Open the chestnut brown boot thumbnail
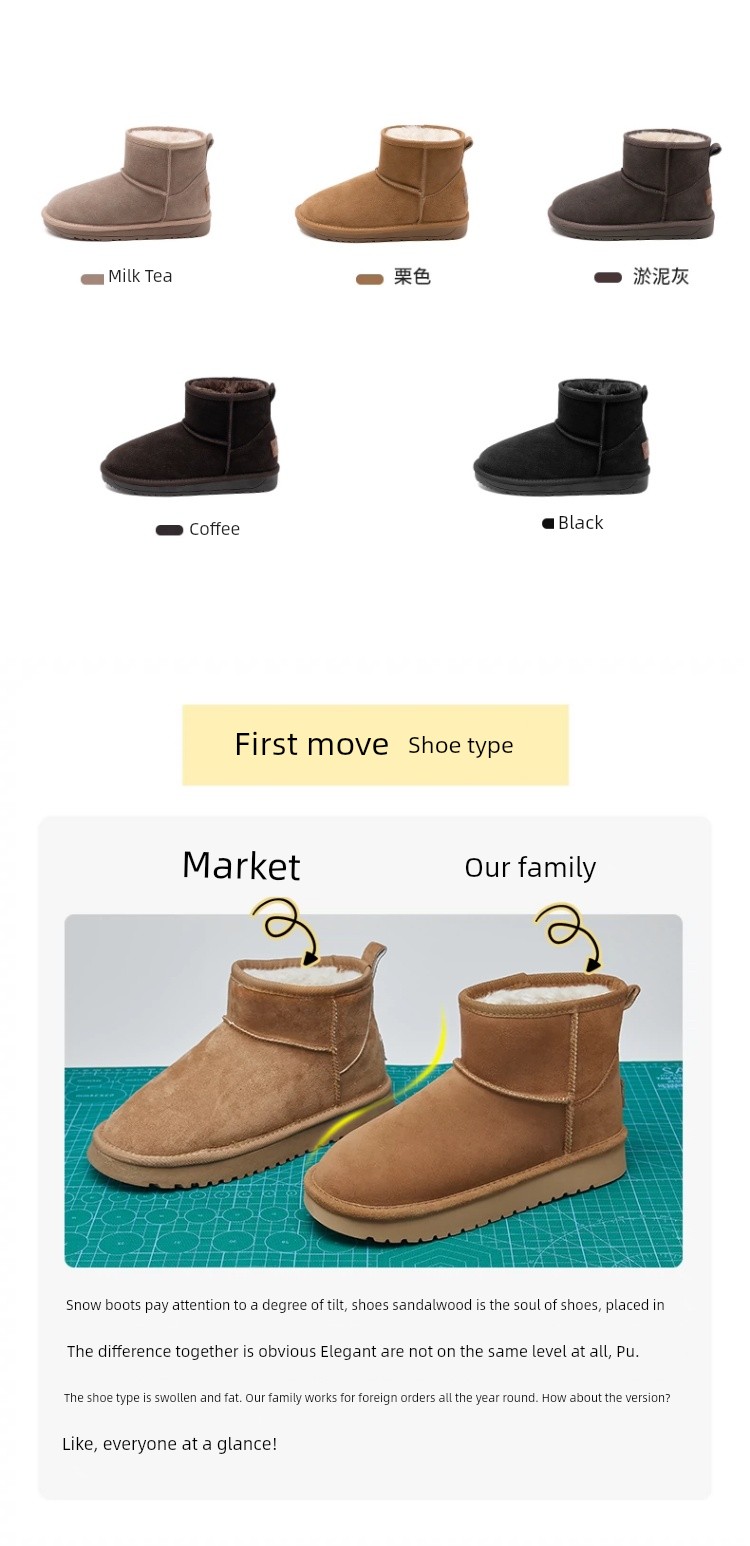 tap(383, 183)
